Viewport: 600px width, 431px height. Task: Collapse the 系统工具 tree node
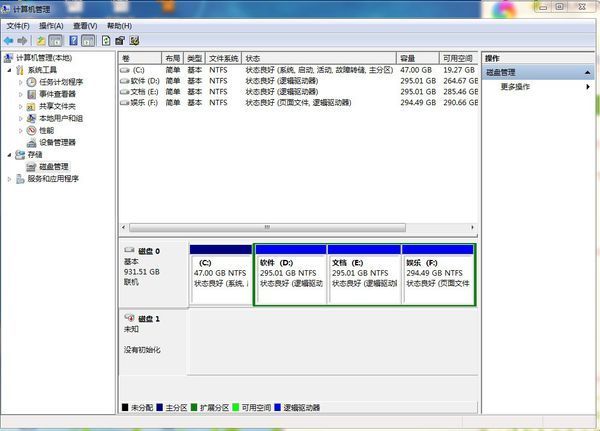[x=10, y=70]
